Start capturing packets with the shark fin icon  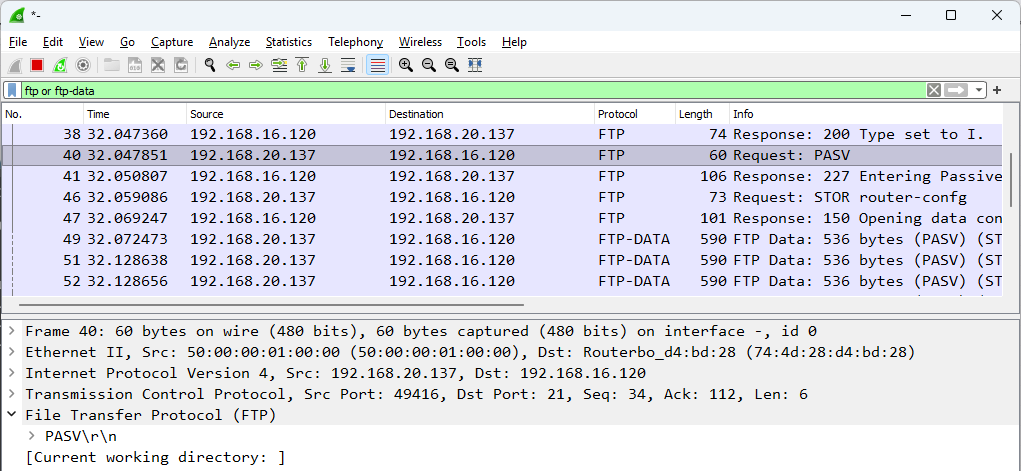pos(15,65)
